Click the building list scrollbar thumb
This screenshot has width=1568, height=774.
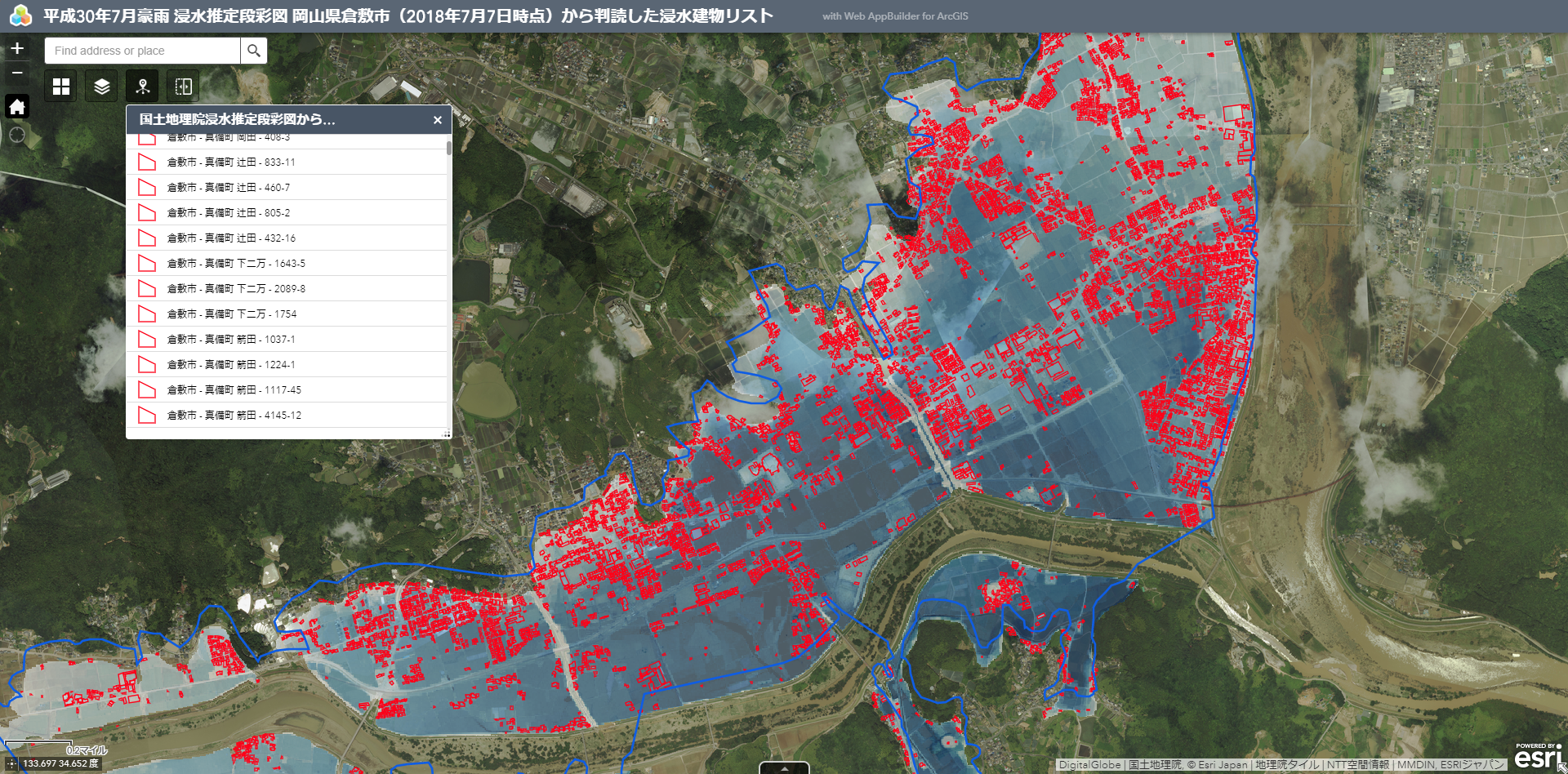coord(448,148)
